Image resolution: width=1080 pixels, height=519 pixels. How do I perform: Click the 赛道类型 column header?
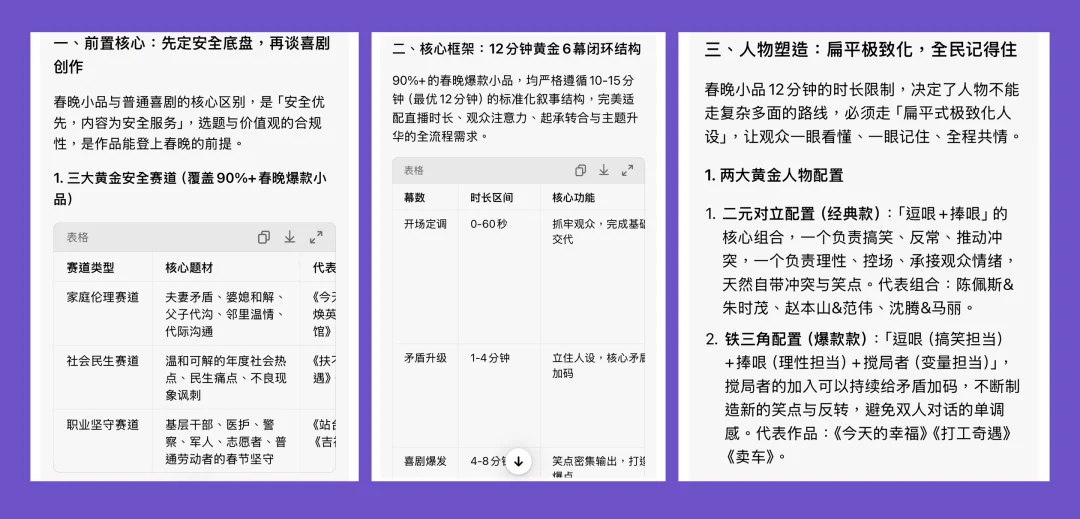click(90, 268)
